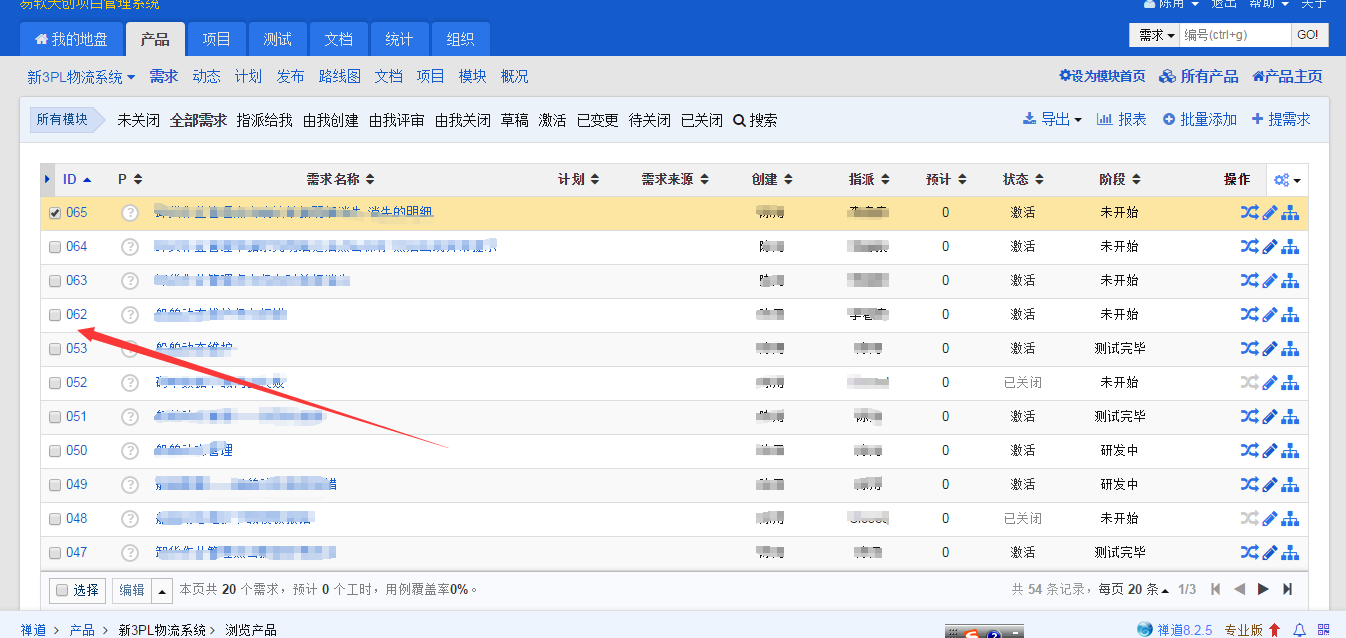Open the table column settings gear

coord(1286,180)
